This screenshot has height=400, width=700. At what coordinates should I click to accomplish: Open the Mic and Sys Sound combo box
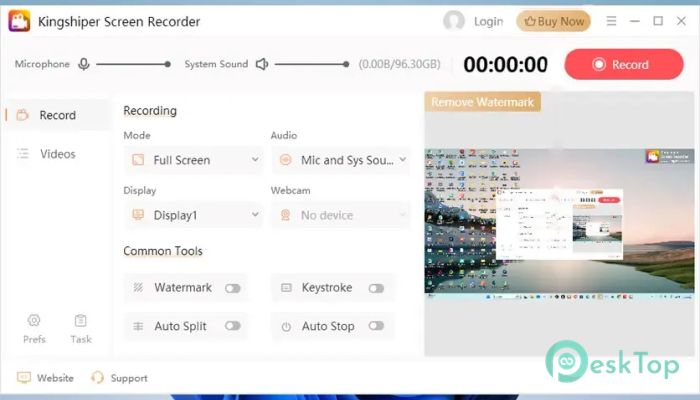point(341,160)
